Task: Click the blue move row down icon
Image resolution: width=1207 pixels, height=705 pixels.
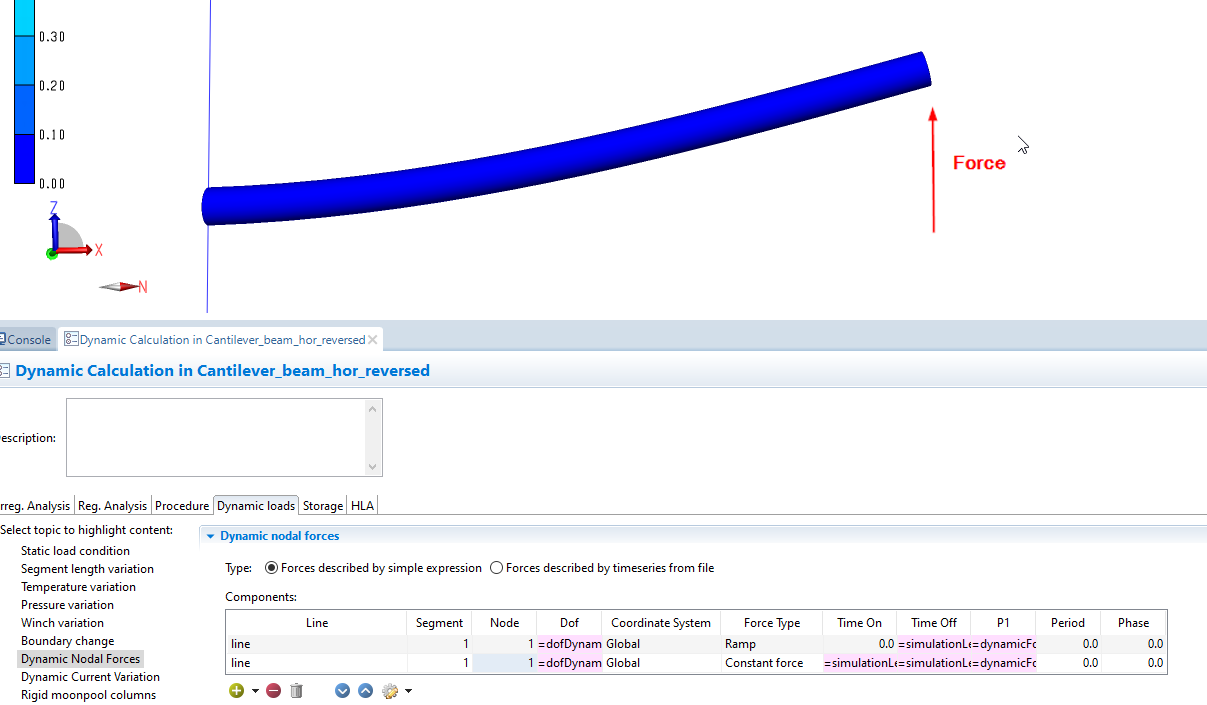Action: tap(342, 691)
